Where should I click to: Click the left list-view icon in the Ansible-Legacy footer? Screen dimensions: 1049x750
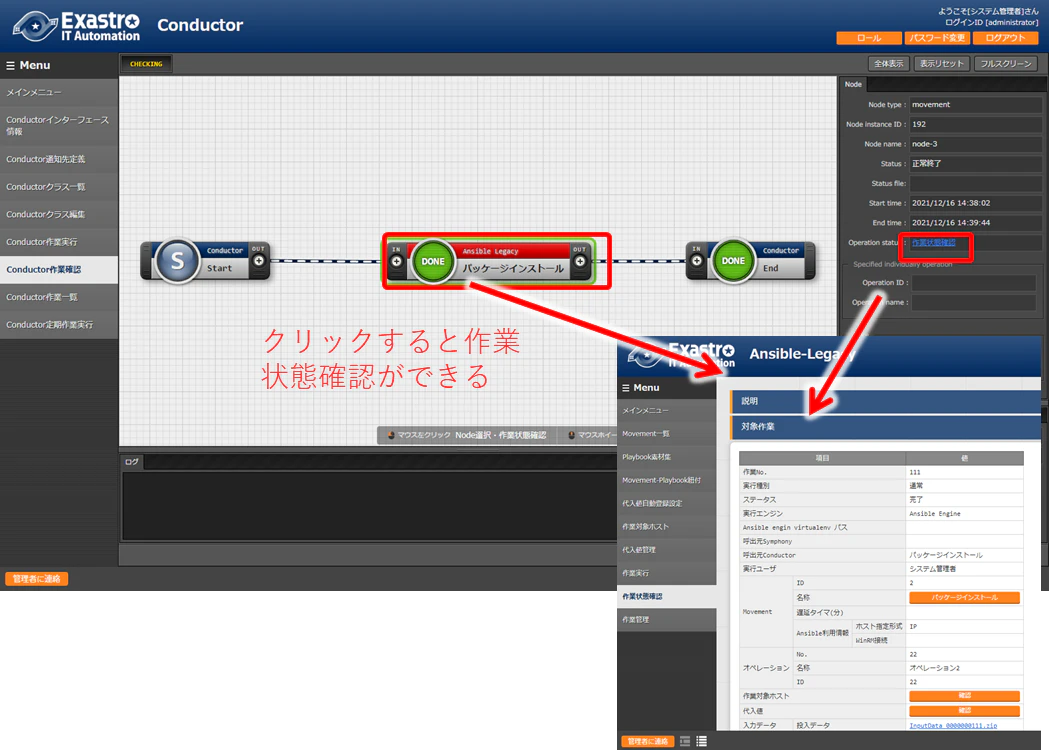pos(685,741)
